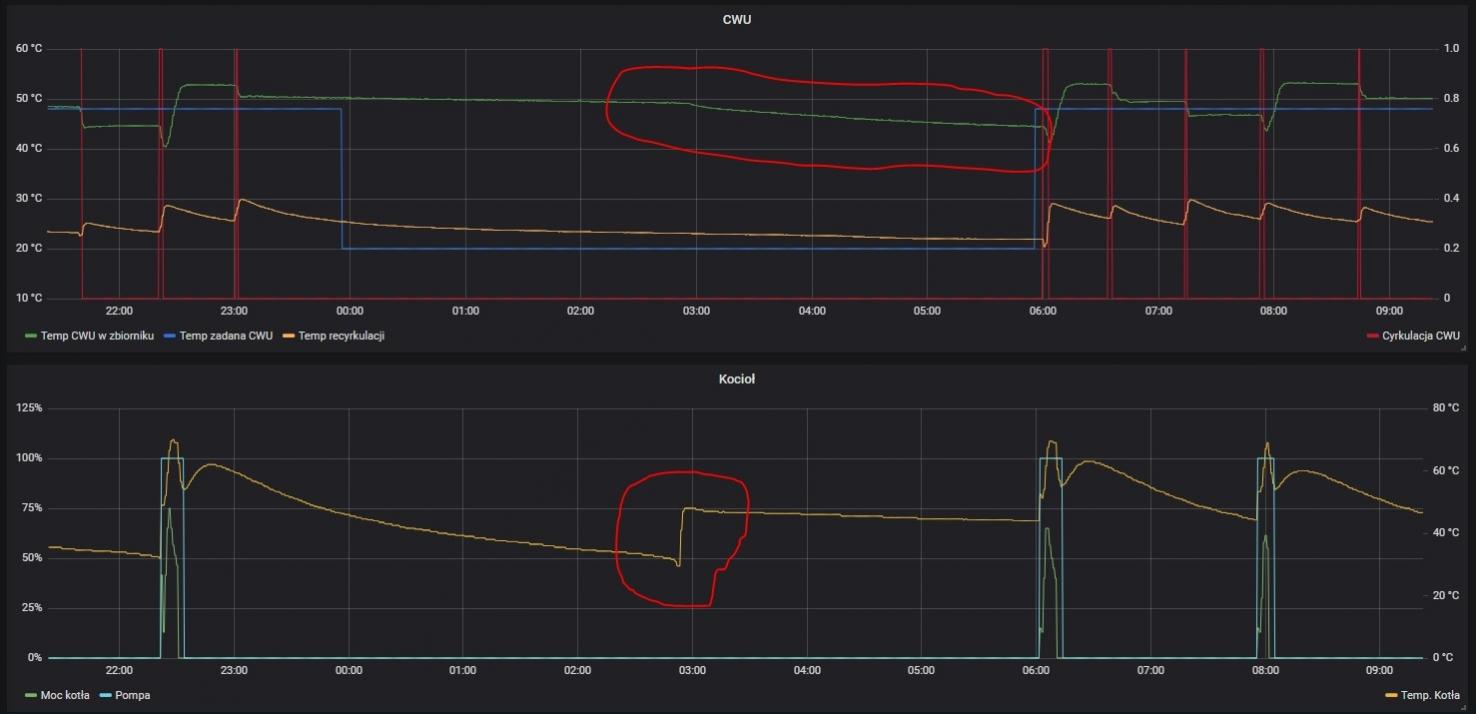The height and width of the screenshot is (714, 1479).
Task: Click the 50 °C label in CWU panel
Action: [x=29, y=98]
